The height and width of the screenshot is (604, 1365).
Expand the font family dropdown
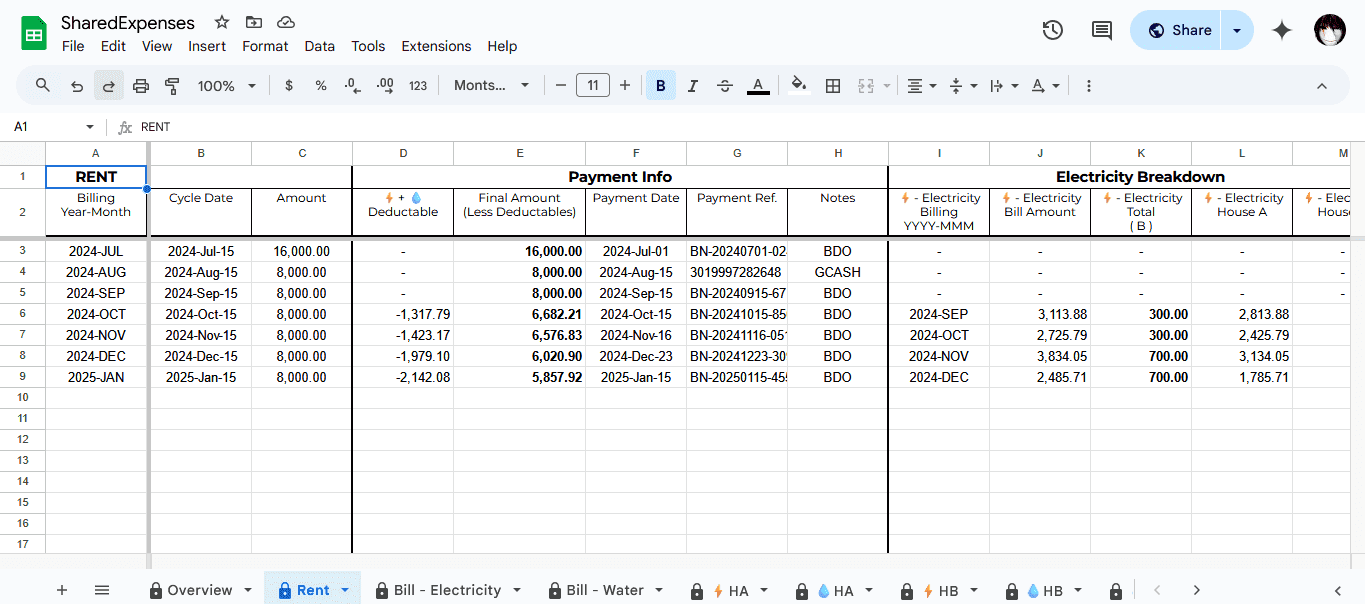click(x=491, y=86)
